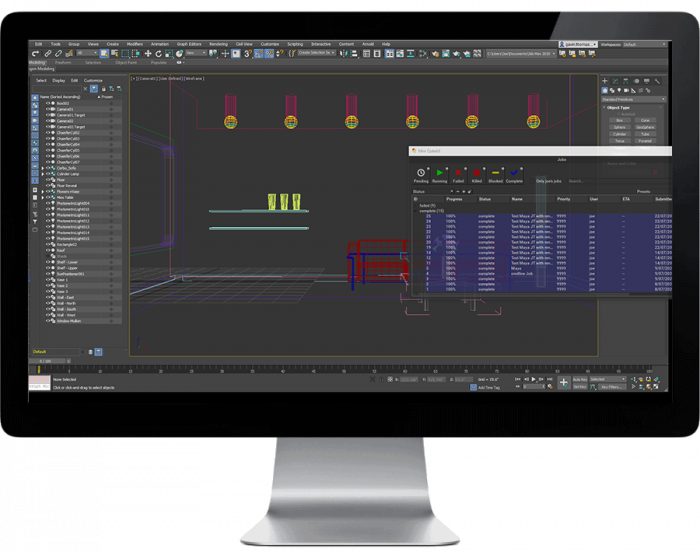Open the reference coordinate View dropdown
This screenshot has width=700, height=552.
coord(196,53)
